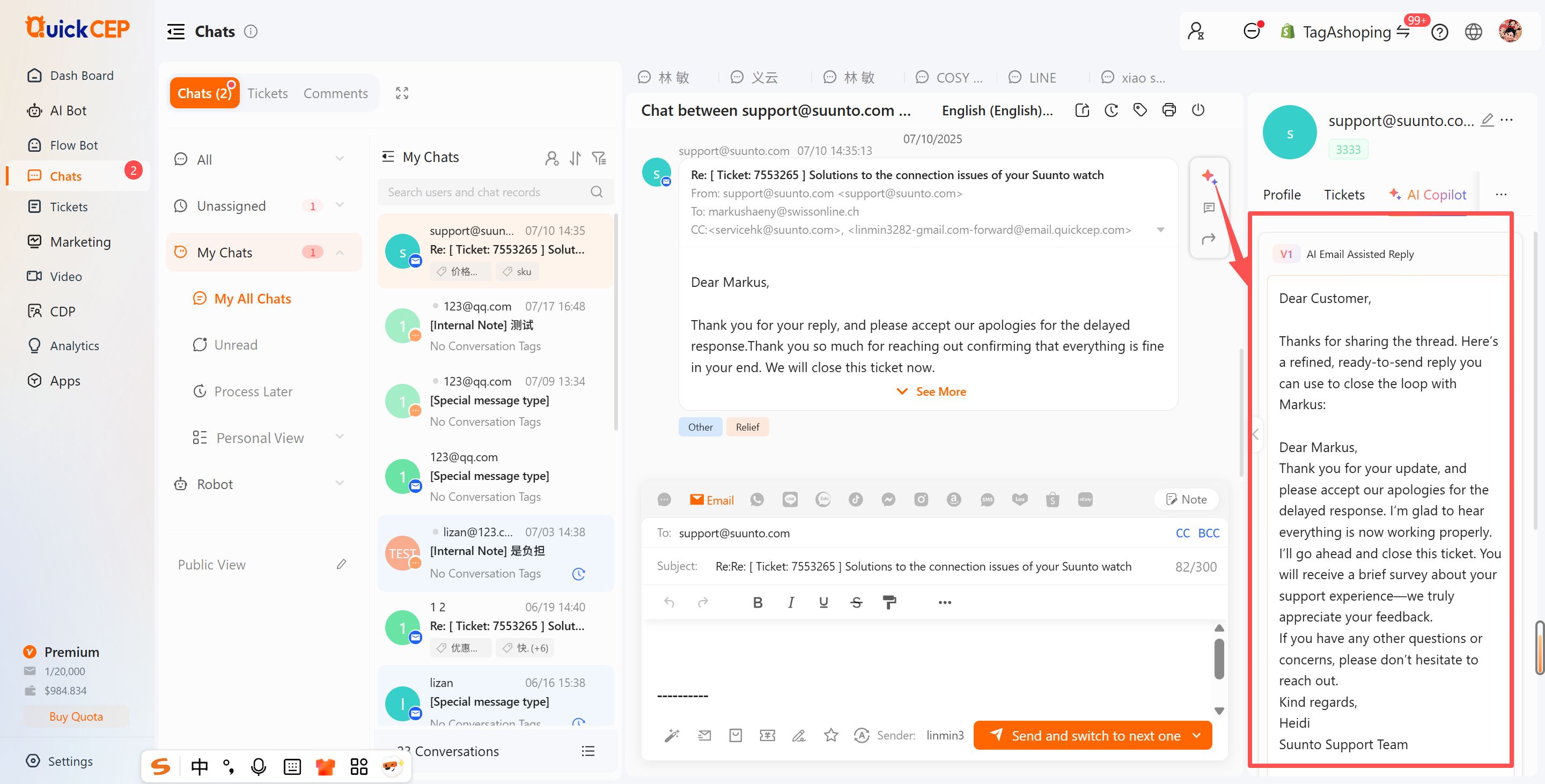Open Send button dropdown arrow
This screenshot has height=784, width=1545.
click(1197, 735)
